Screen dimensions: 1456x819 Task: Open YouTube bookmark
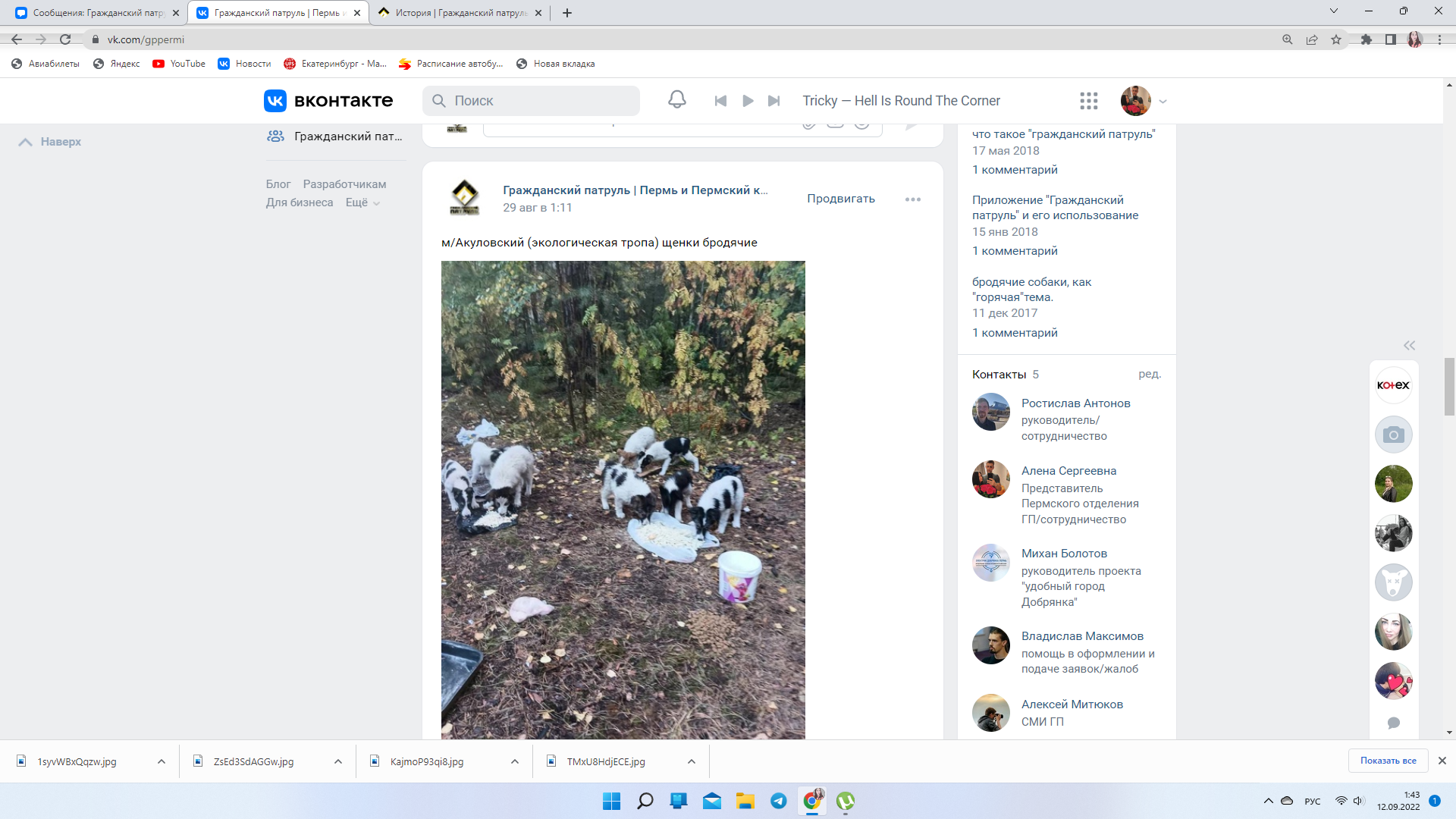coord(179,64)
